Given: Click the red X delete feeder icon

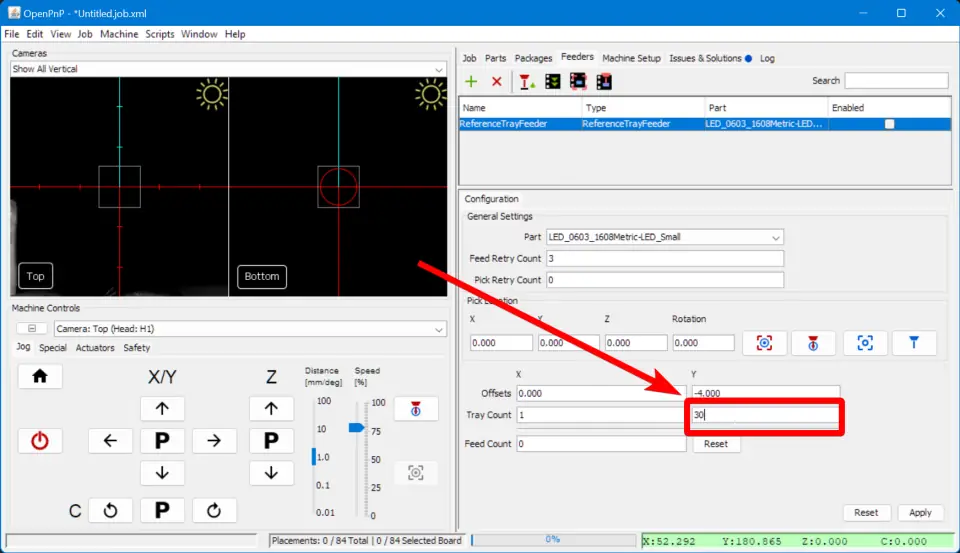Looking at the screenshot, I should pos(496,81).
